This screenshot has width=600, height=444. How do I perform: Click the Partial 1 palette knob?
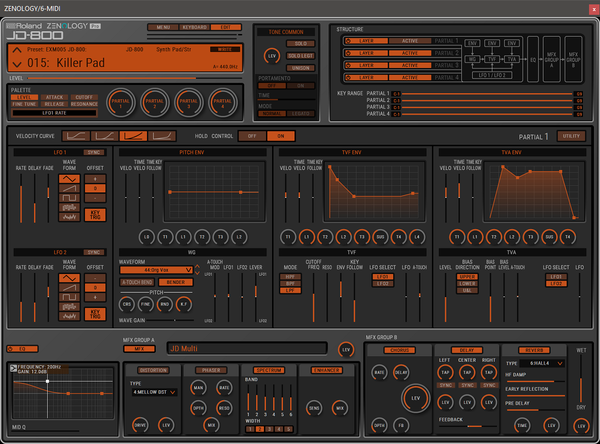[121, 102]
